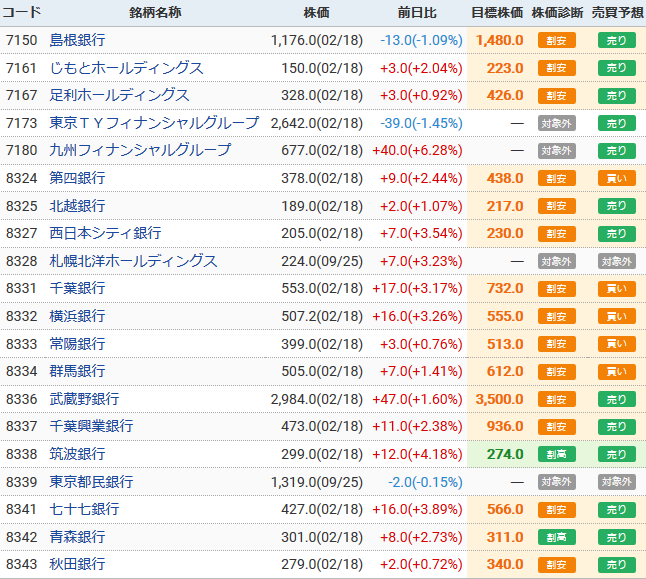
Task: Click the 前日比 column header
Action: 417,12
